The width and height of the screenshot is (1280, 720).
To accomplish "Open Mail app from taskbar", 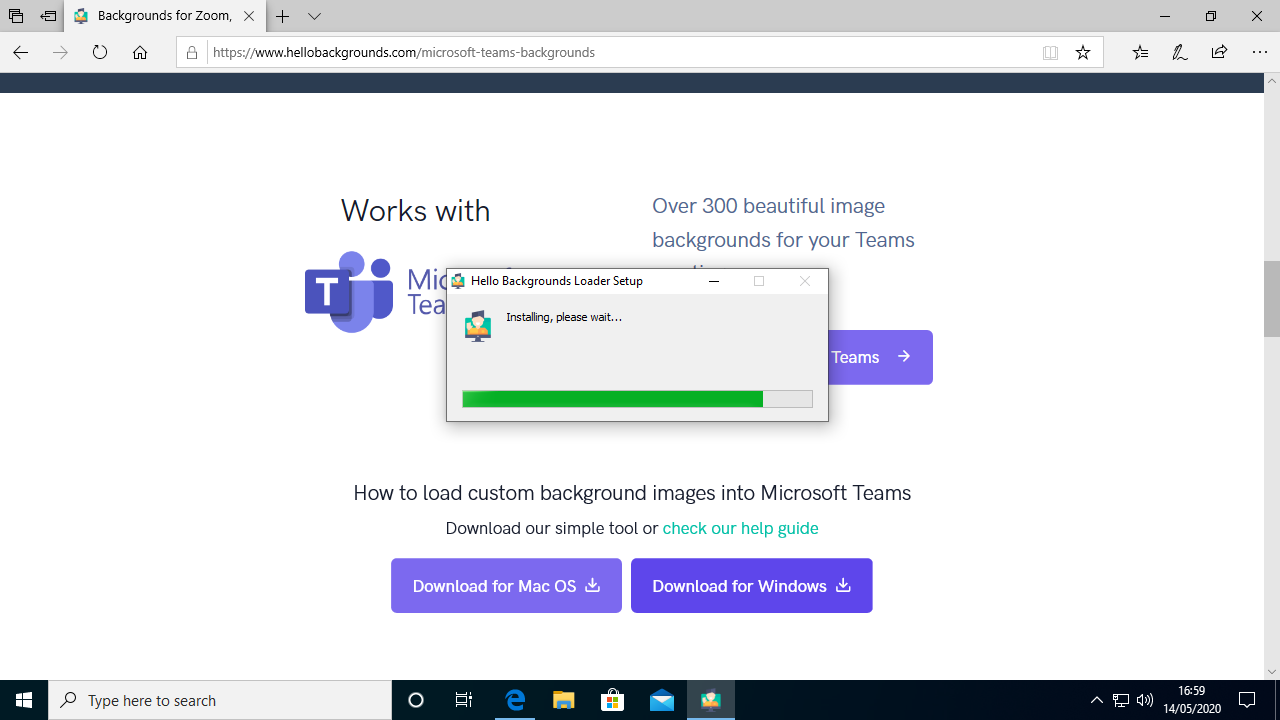I will (662, 700).
